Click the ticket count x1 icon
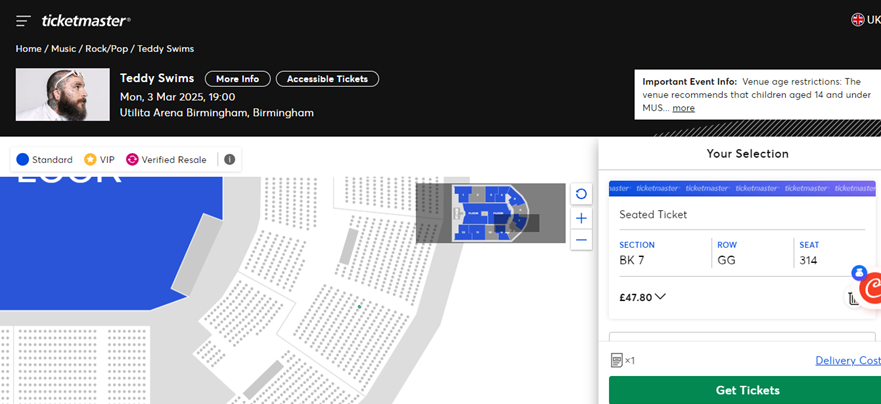Viewport: 881px width, 404px height. click(623, 360)
